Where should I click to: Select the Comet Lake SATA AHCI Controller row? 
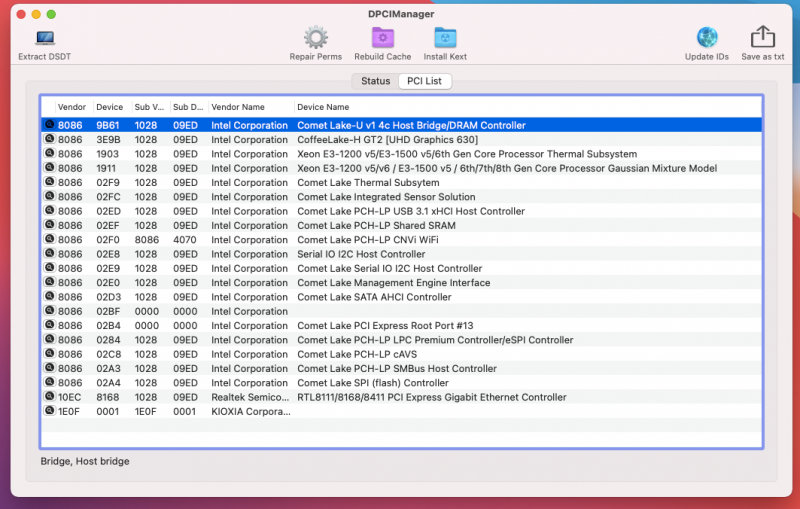pos(400,297)
